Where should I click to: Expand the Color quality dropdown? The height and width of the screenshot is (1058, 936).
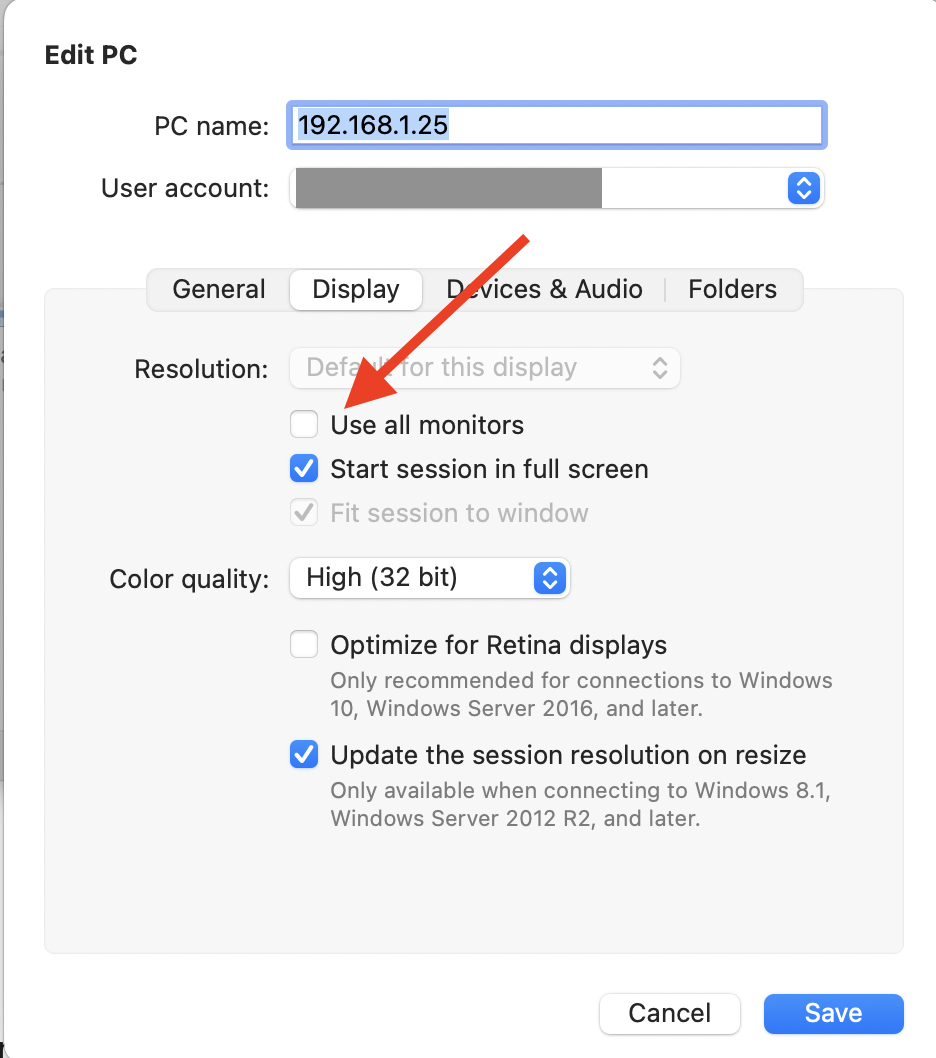pyautogui.click(x=428, y=578)
